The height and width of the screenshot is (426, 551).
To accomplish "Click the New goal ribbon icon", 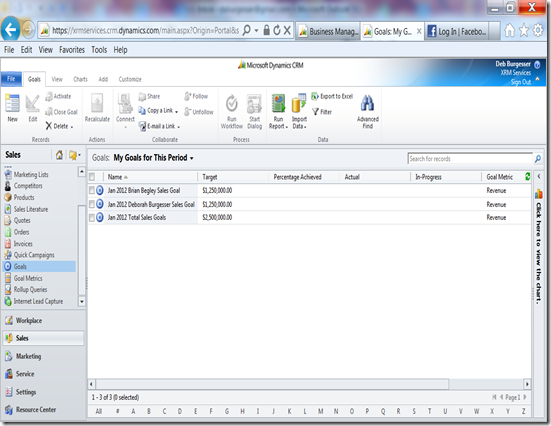I will 12,103.
